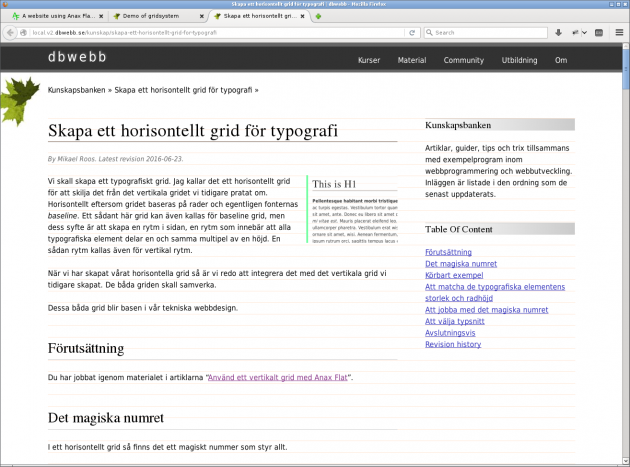630x467 pixels.
Task: Click the dark square toolbar add-on icon
Action: [x=599, y=33]
